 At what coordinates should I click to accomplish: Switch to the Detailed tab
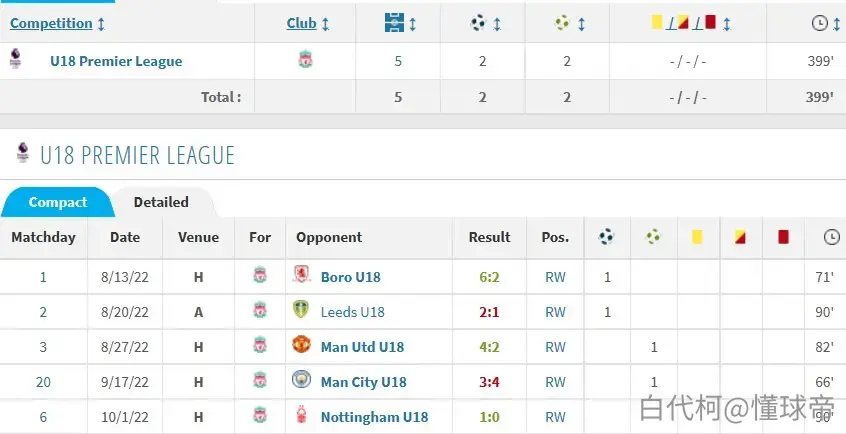pyautogui.click(x=161, y=202)
